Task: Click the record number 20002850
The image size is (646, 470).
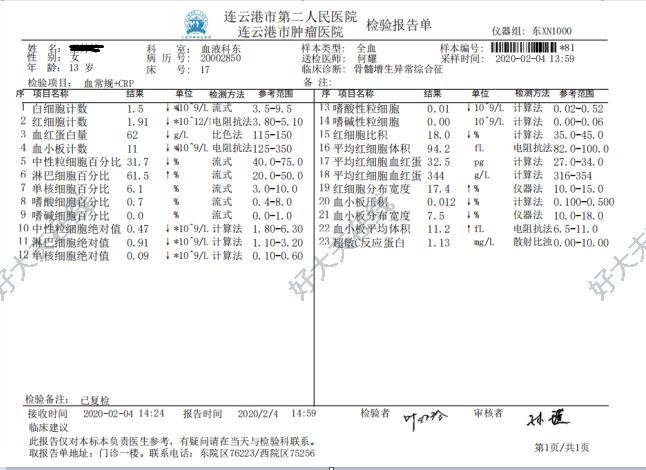Action: [x=221, y=58]
